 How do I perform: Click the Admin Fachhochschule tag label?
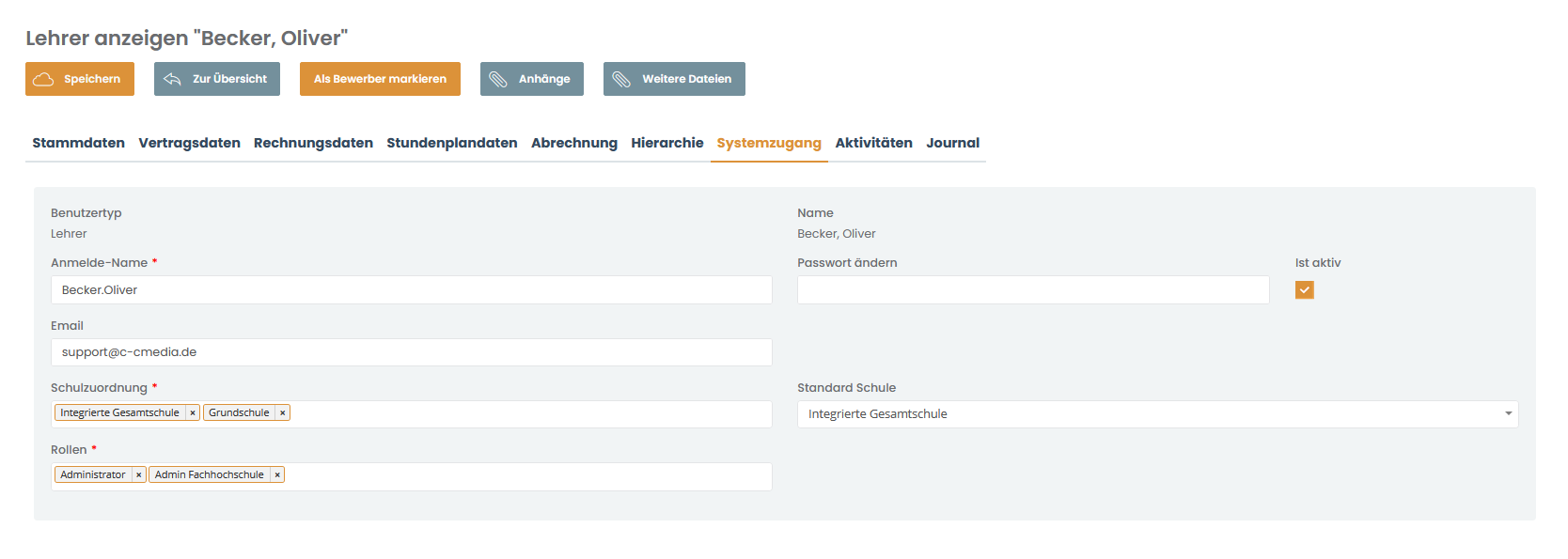point(210,474)
